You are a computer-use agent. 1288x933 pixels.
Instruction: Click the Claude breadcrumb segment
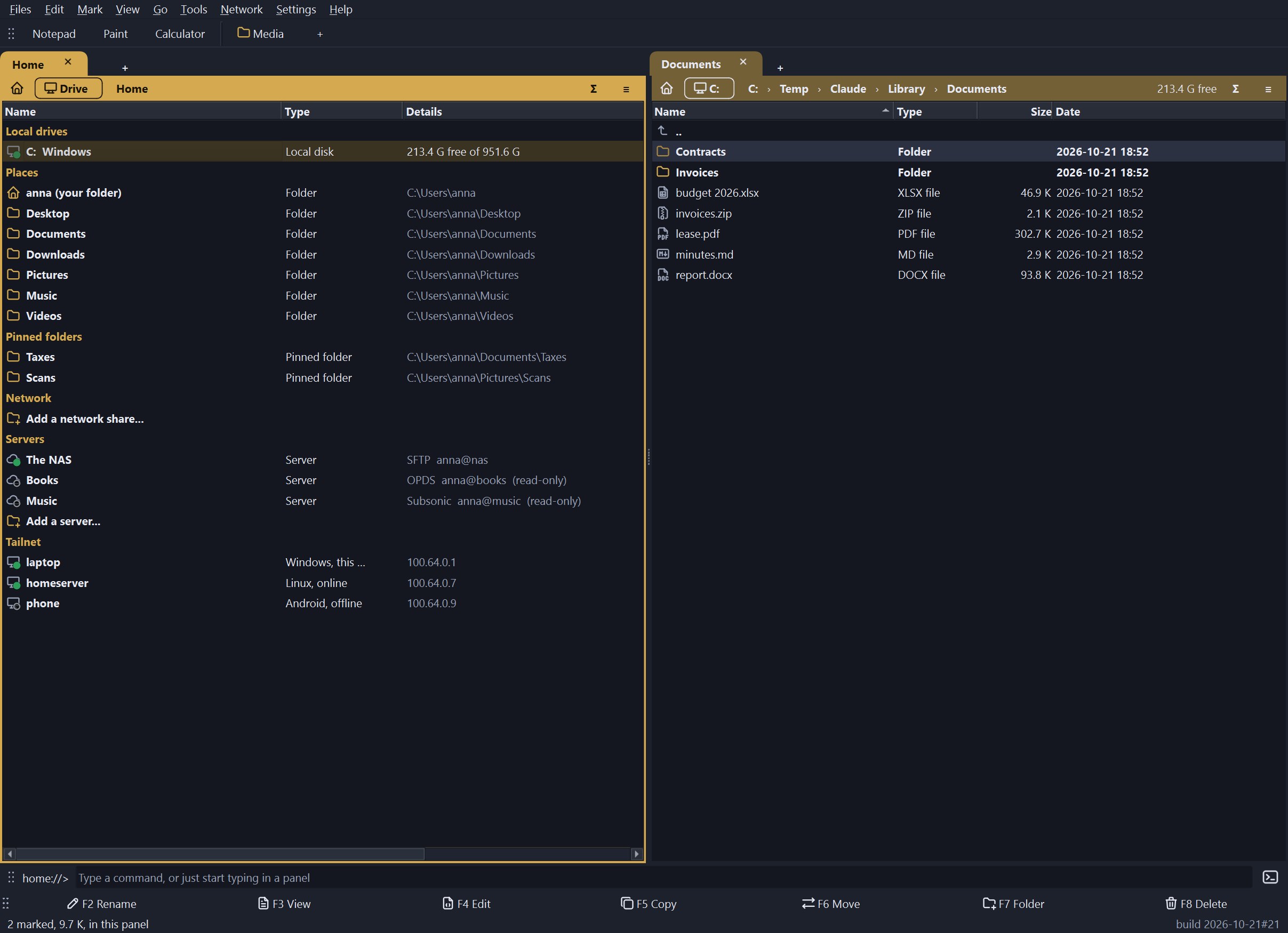[x=848, y=89]
